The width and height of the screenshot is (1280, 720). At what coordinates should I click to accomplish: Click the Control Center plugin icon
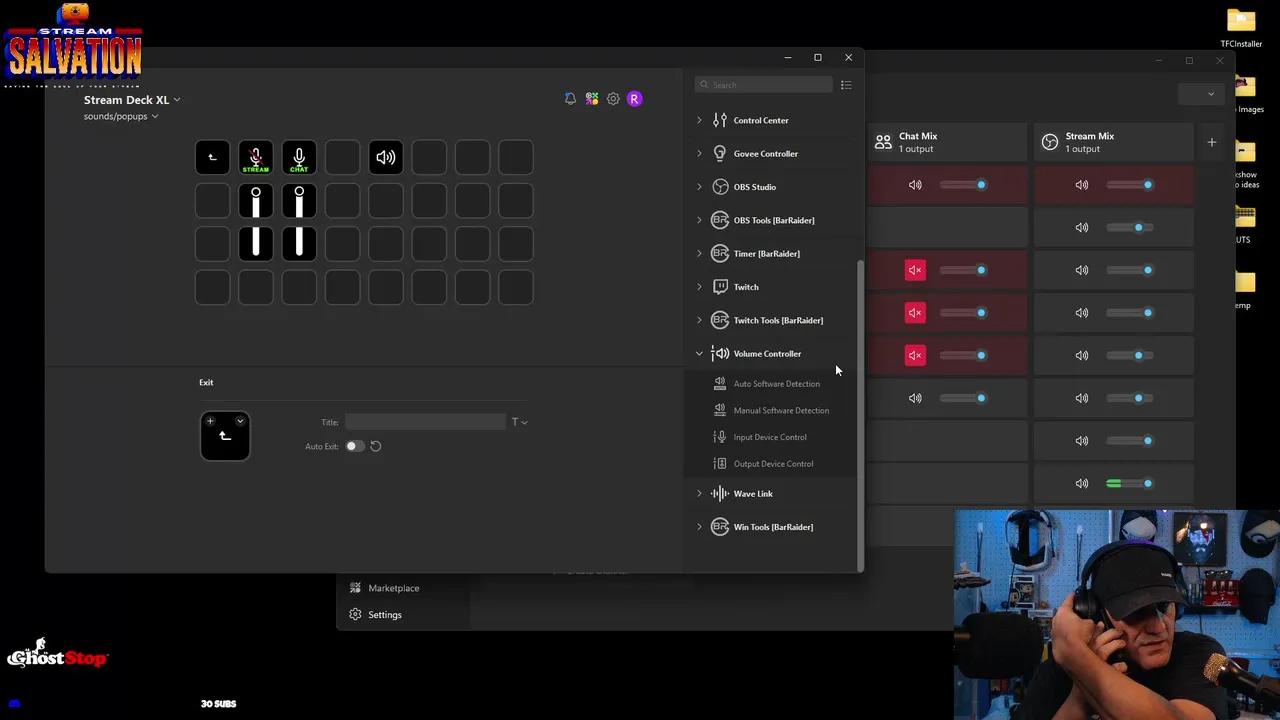(720, 120)
